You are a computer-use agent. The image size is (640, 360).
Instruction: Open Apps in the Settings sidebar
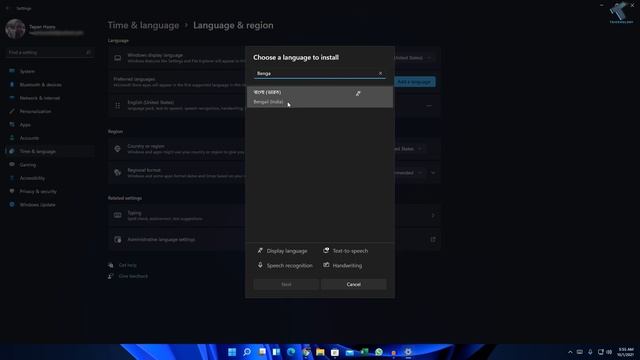(49, 125)
